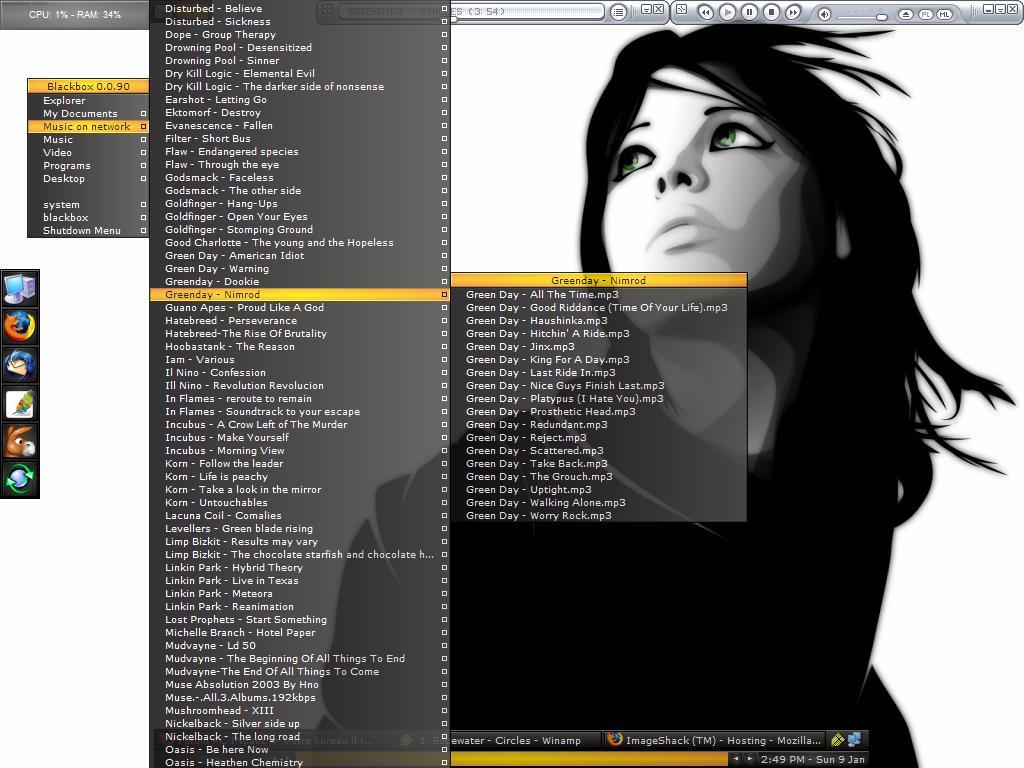This screenshot has width=1024, height=768.
Task: Launch eMule donkey icon in the dock
Action: (x=20, y=441)
